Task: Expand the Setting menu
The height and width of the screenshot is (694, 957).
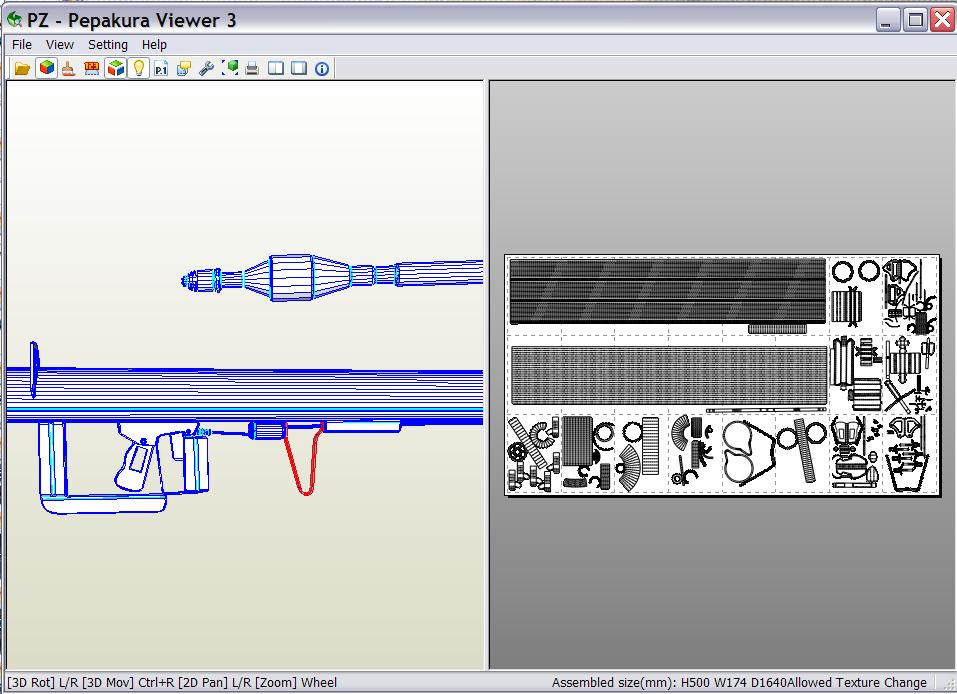Action: pyautogui.click(x=108, y=44)
